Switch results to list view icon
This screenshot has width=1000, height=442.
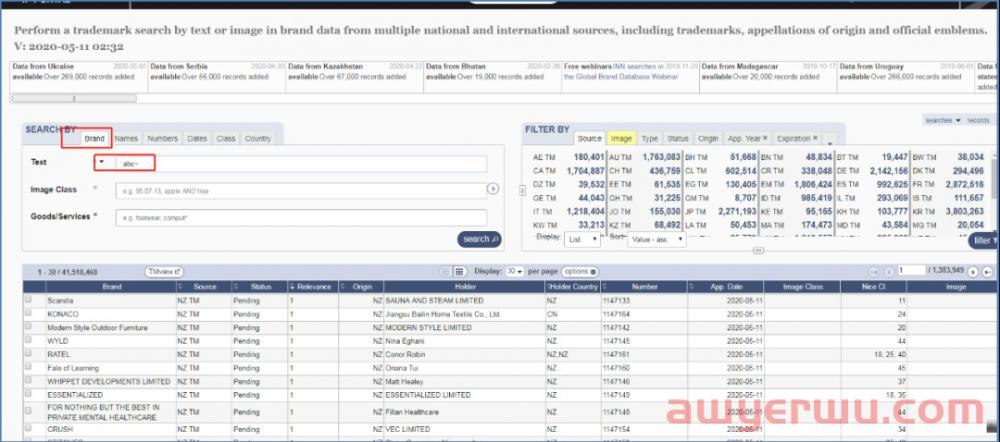tap(446, 272)
